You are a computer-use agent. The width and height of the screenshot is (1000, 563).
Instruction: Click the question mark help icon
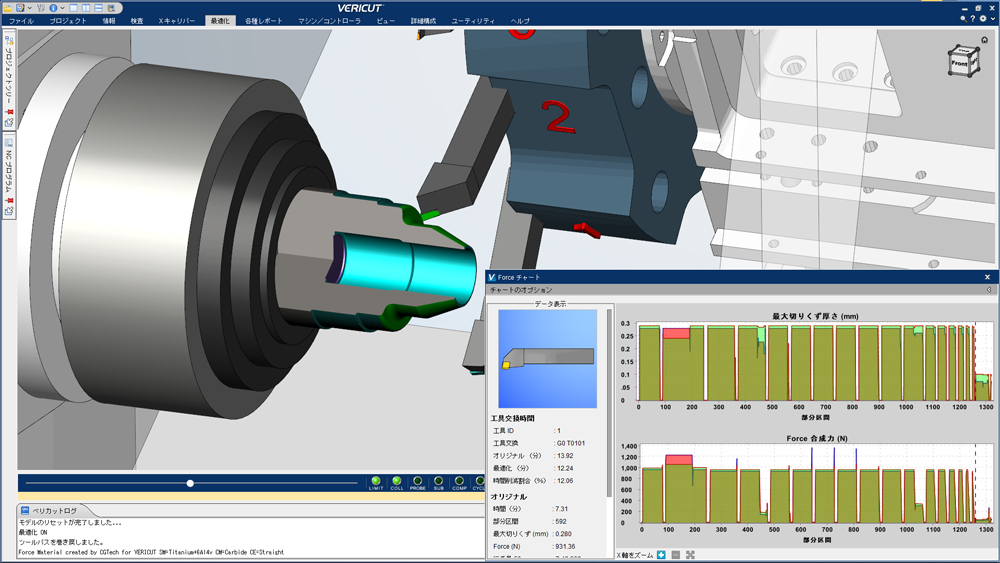(x=973, y=19)
